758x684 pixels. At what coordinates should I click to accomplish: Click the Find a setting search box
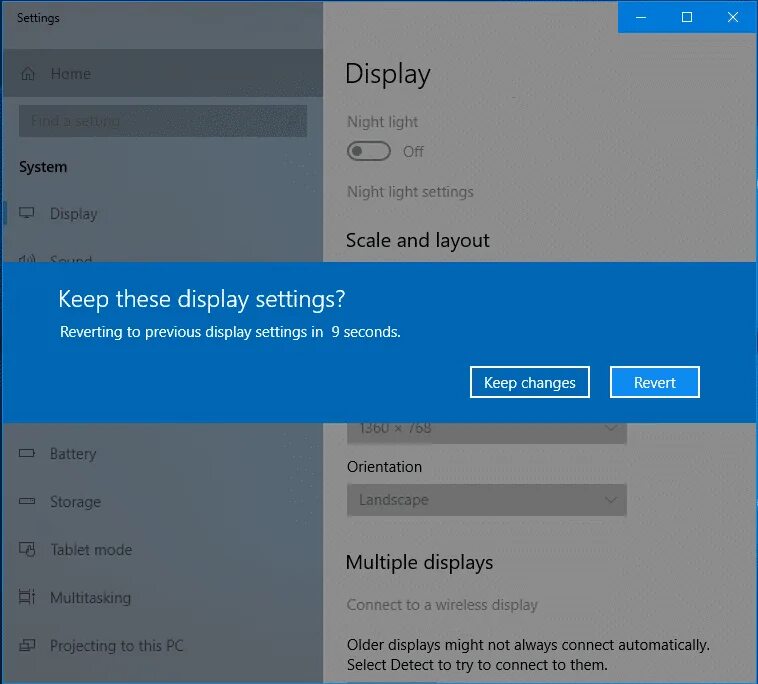(x=163, y=121)
